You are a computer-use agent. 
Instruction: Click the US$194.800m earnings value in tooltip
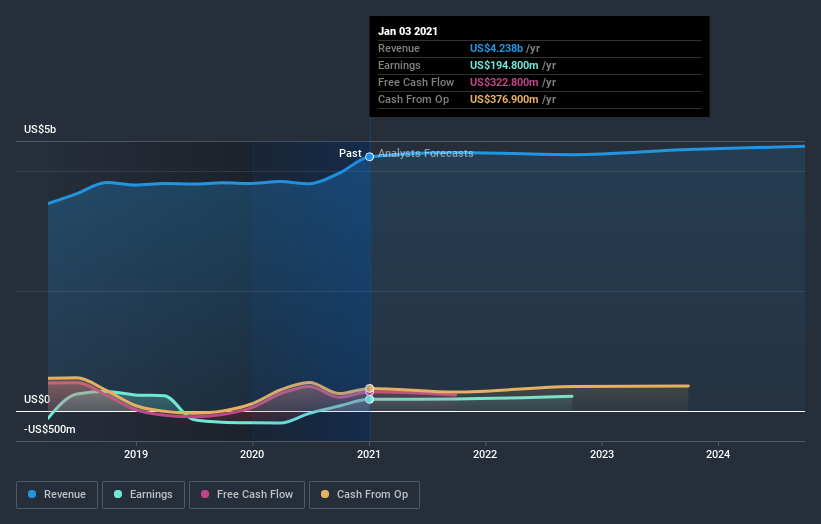504,65
